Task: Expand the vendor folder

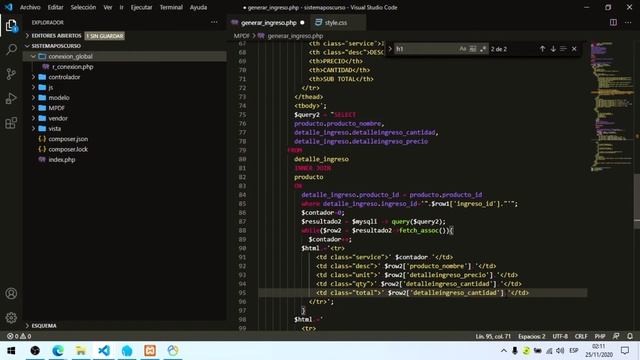Action: [x=33, y=118]
